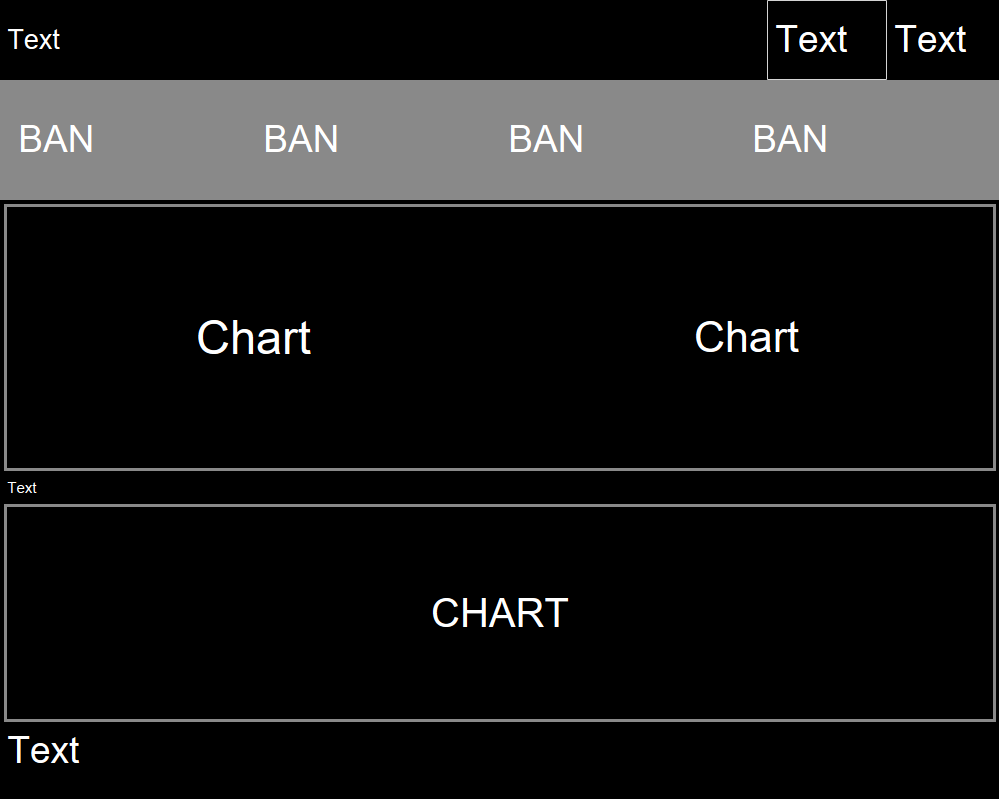This screenshot has width=999, height=799.
Task: Open the uppercase CHART in lower panel
Action: point(500,613)
